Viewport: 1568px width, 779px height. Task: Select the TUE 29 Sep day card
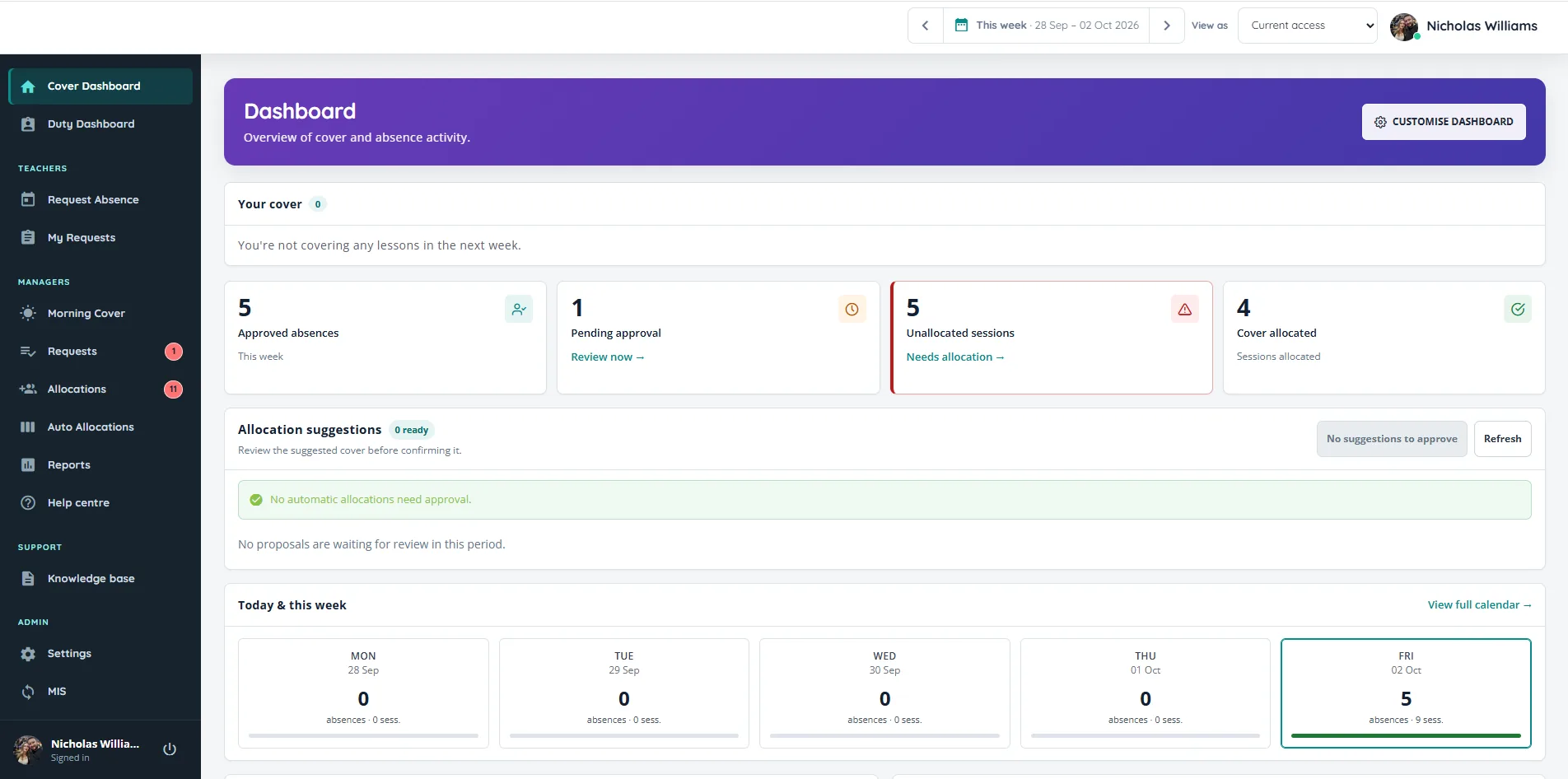(x=624, y=693)
